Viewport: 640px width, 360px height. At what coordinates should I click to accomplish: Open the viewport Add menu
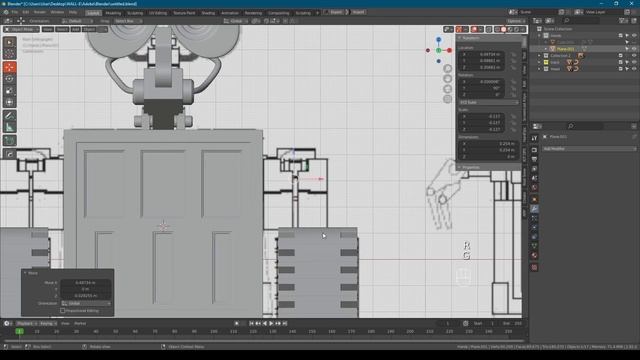(76, 29)
